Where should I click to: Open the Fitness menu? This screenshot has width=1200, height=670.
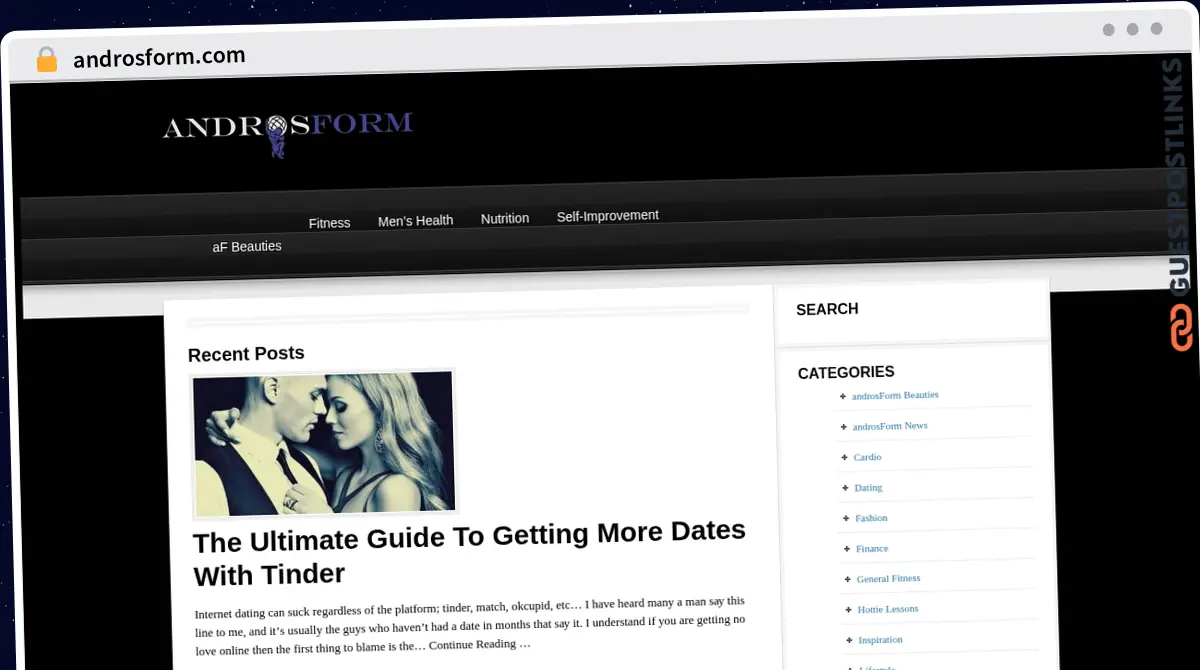point(329,223)
